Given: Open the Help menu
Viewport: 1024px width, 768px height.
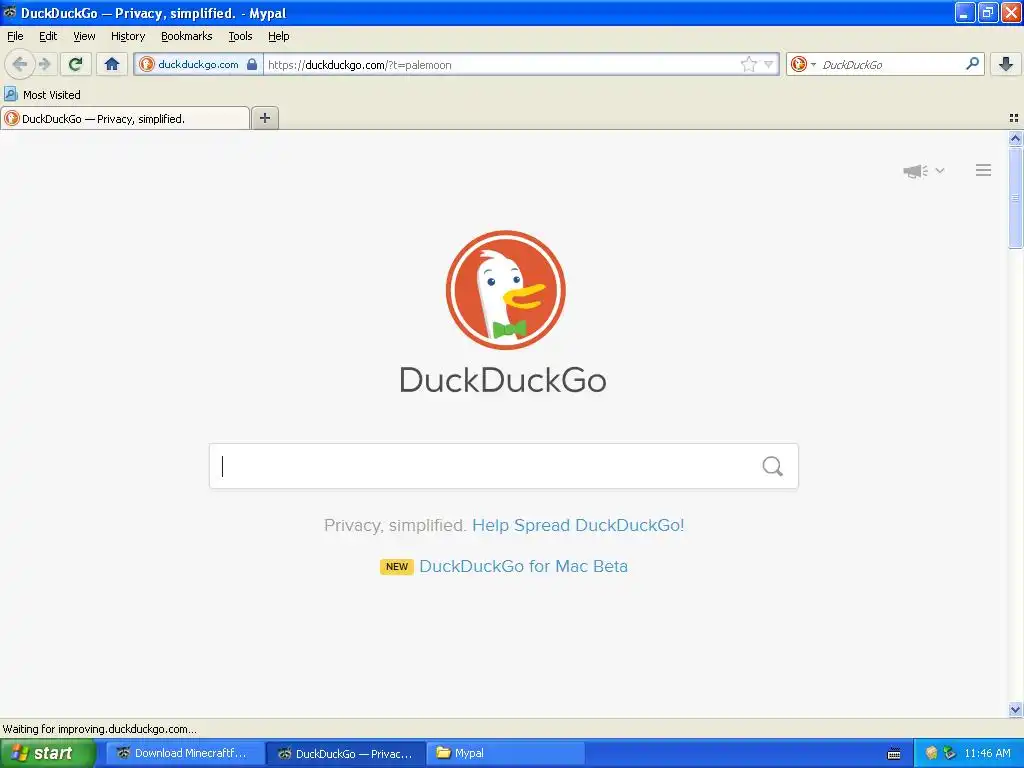Looking at the screenshot, I should (x=279, y=36).
